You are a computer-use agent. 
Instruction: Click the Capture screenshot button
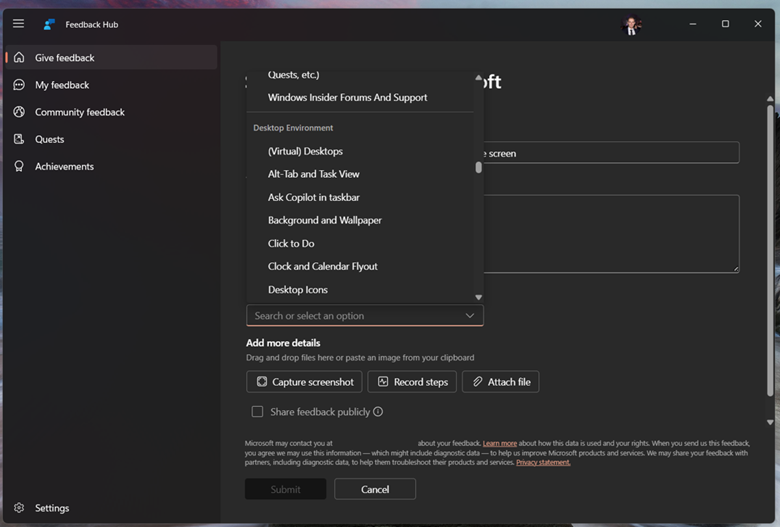(x=304, y=382)
